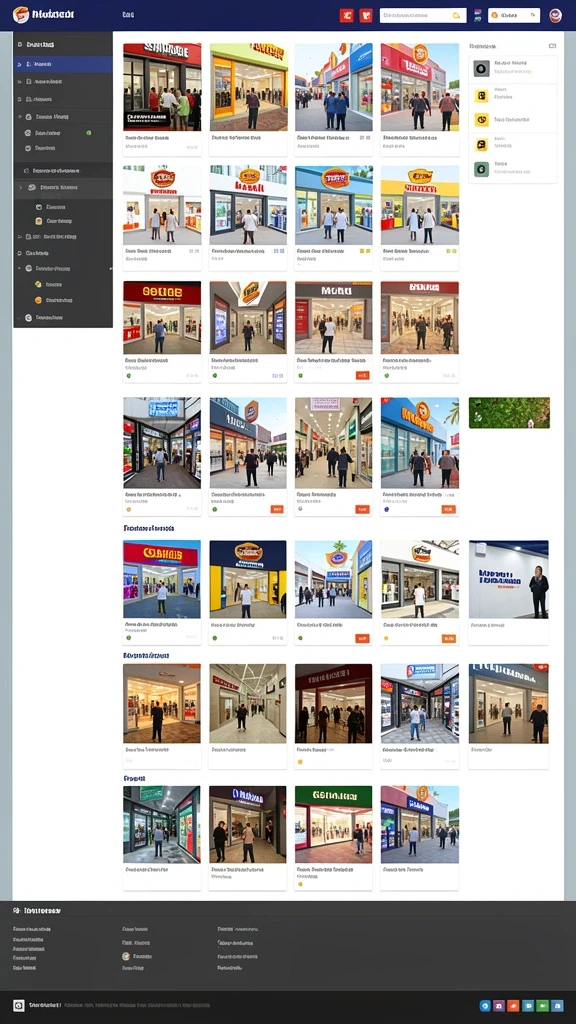Viewport: 576px width, 1024px height.
Task: Click the yellow search icon inside search field
Action: coord(457,15)
